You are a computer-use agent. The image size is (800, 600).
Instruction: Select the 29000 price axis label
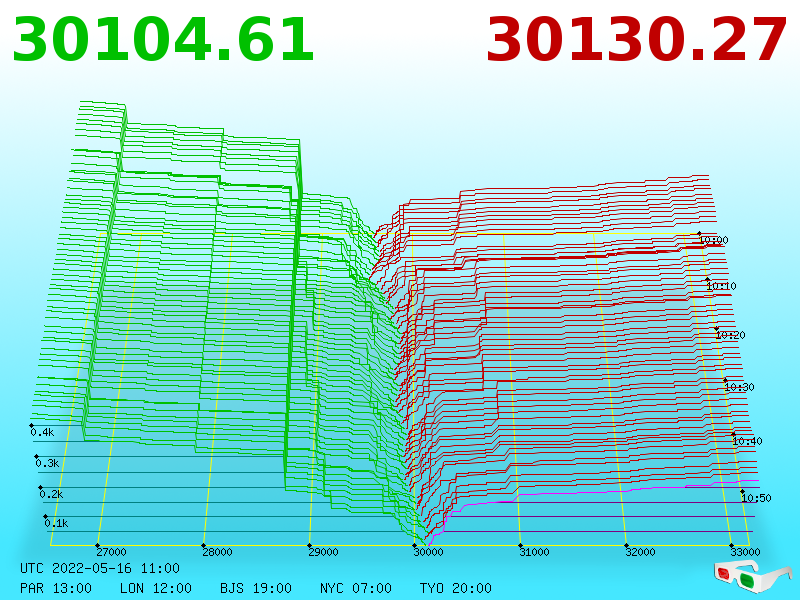tap(323, 552)
